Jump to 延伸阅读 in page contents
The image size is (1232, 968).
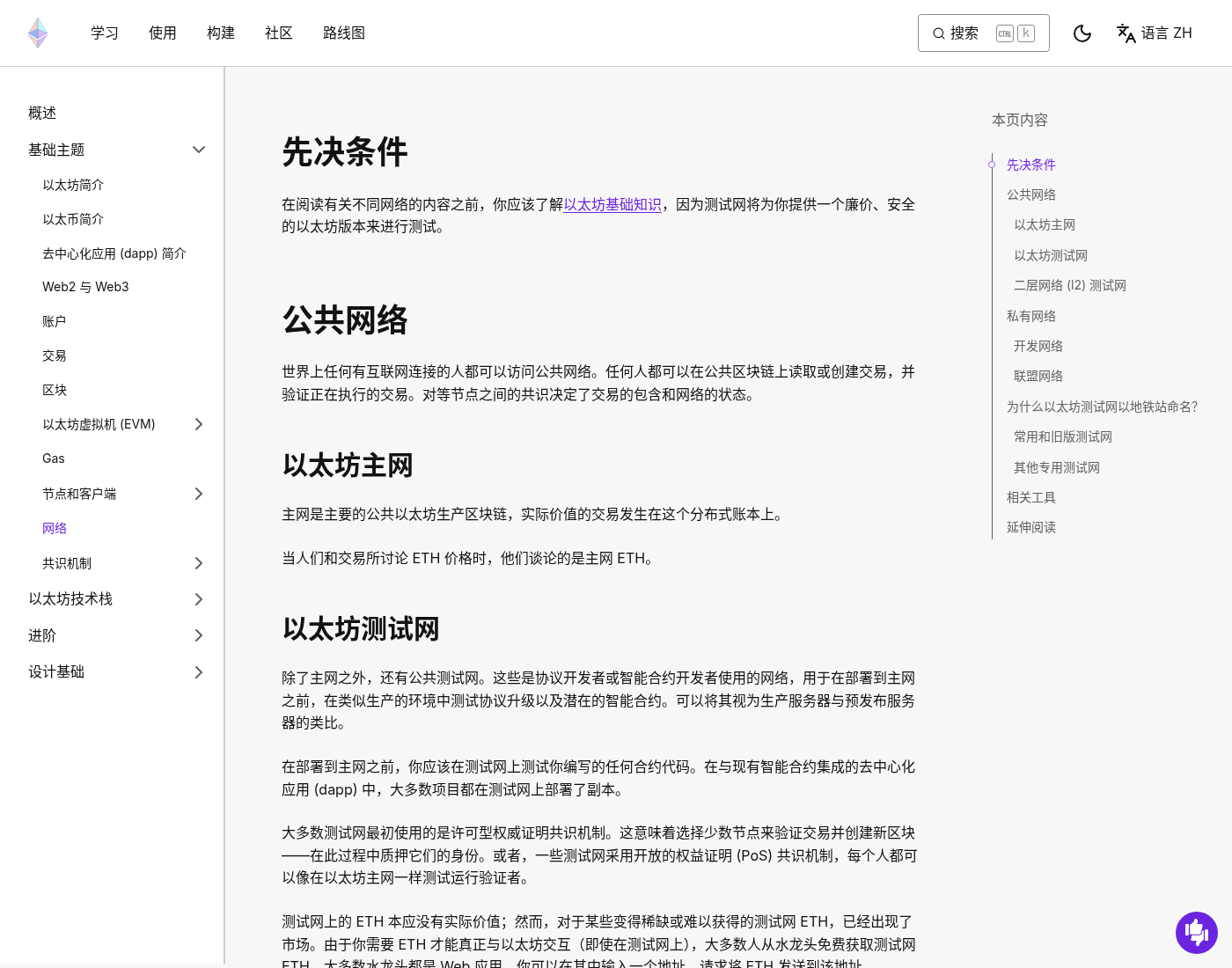coord(1031,527)
